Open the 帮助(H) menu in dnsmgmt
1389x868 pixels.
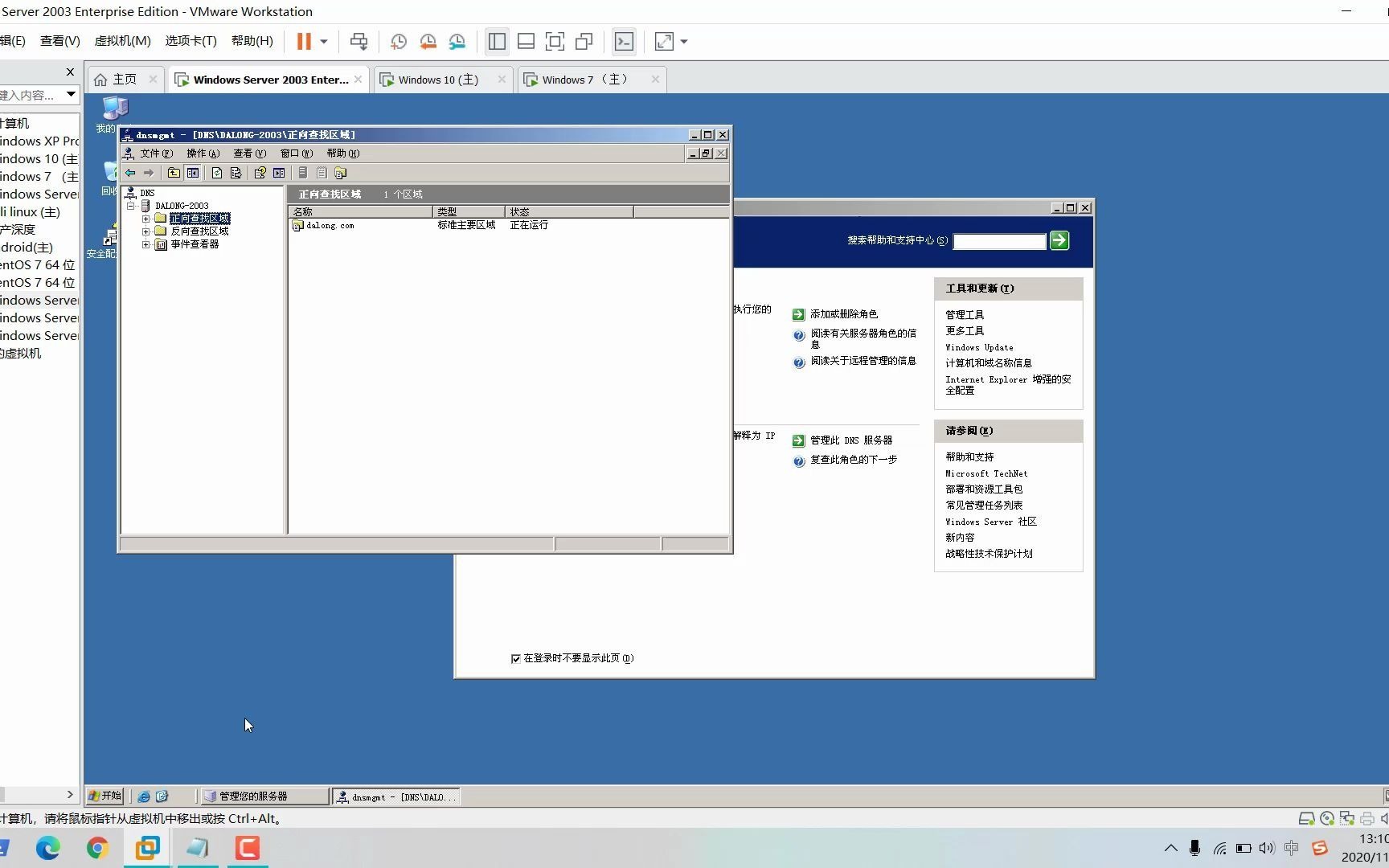[342, 154]
